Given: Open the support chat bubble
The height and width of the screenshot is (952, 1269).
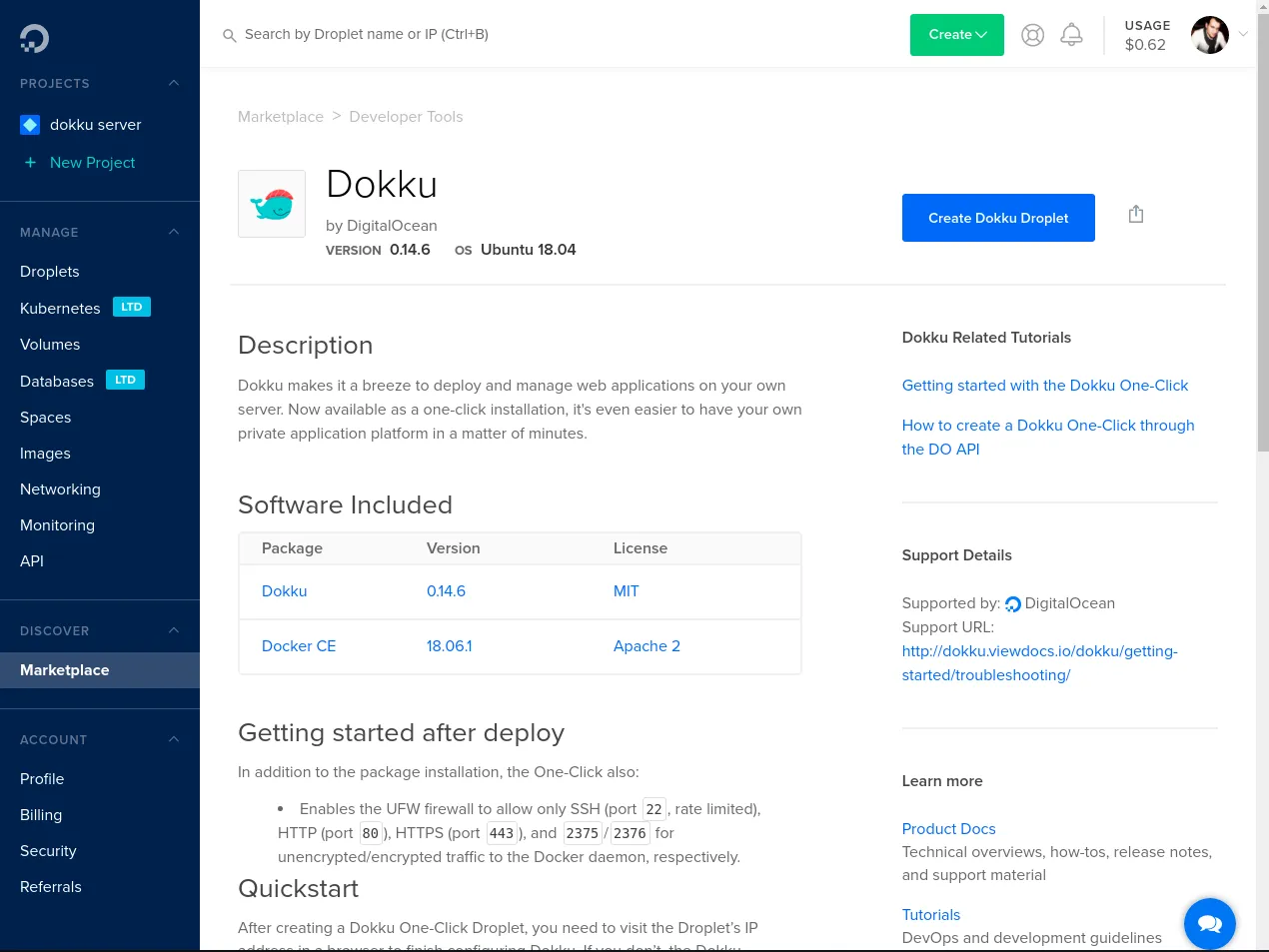Looking at the screenshot, I should (x=1210, y=924).
